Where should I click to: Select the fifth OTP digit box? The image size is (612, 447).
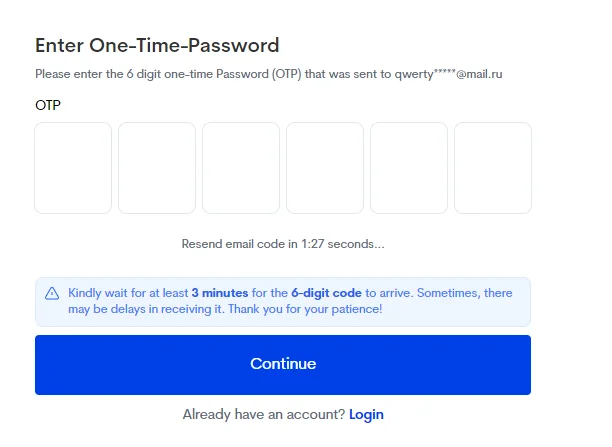[x=409, y=168]
